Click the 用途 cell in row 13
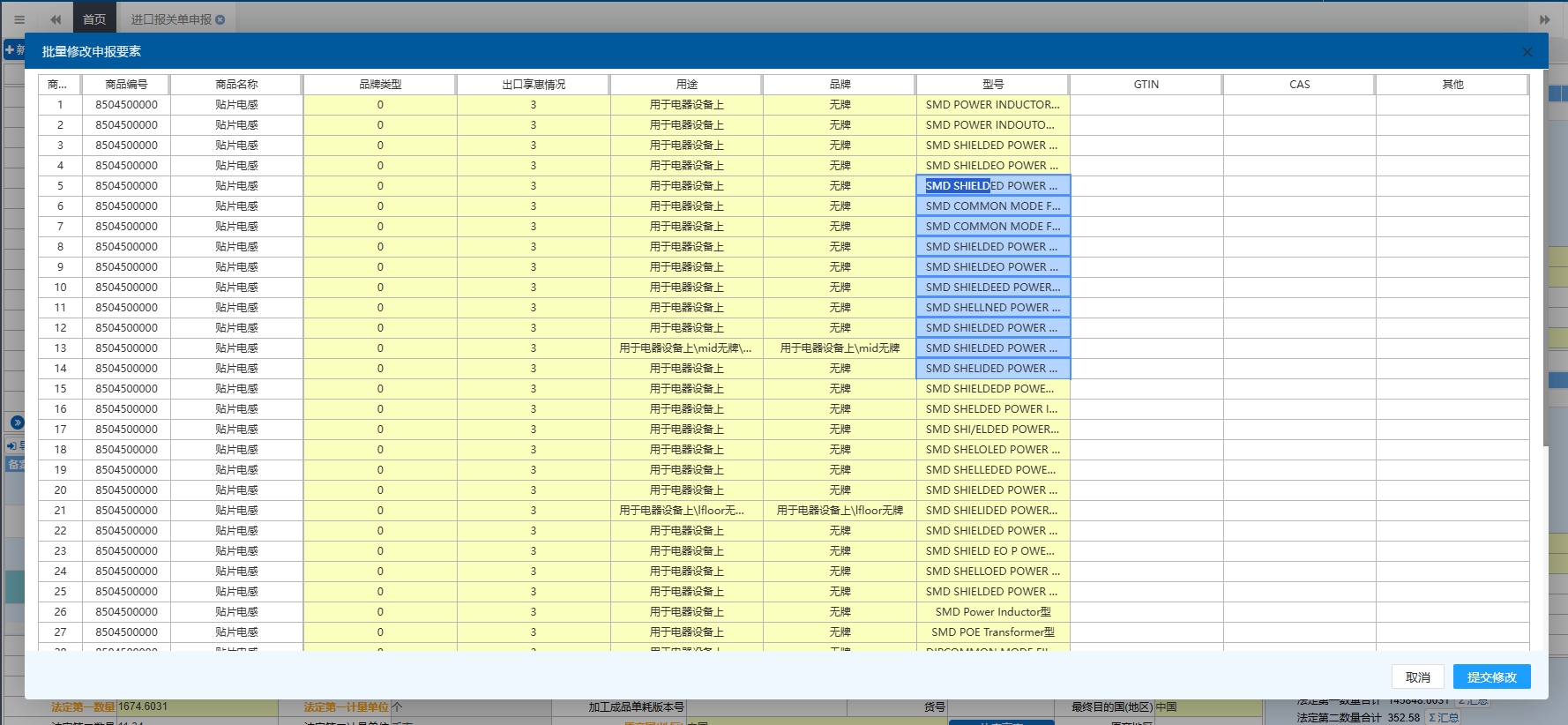Screen dimensions: 1568x725 tap(686, 348)
